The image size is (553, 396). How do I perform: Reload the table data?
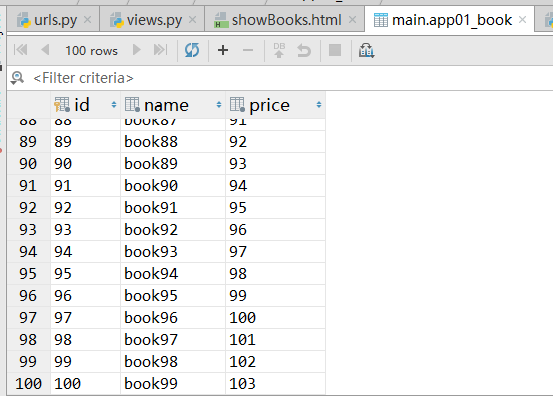(192, 50)
